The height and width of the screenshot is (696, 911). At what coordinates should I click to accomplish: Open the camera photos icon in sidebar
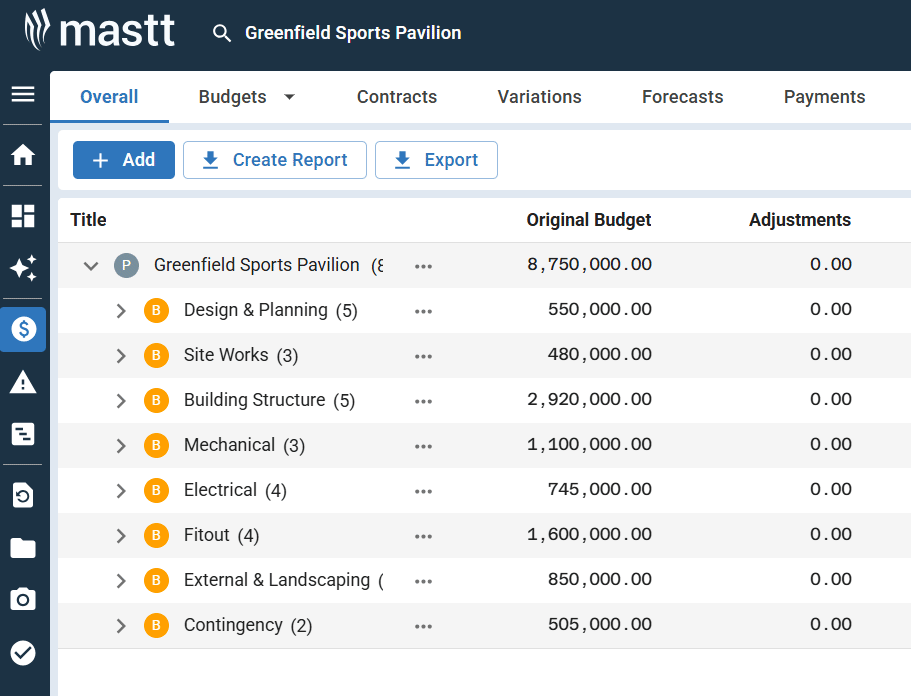coord(23,599)
